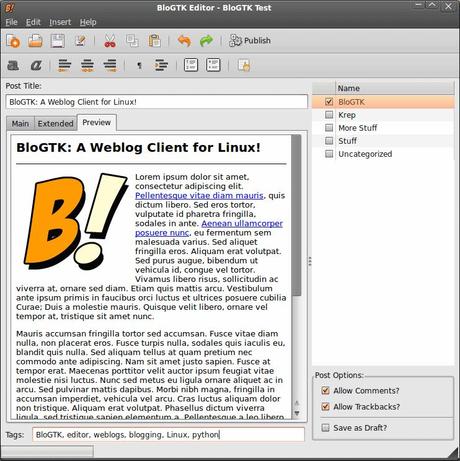This screenshot has width=460, height=461.
Task: Click the BloGTK app icon in title bar
Action: [10, 8]
